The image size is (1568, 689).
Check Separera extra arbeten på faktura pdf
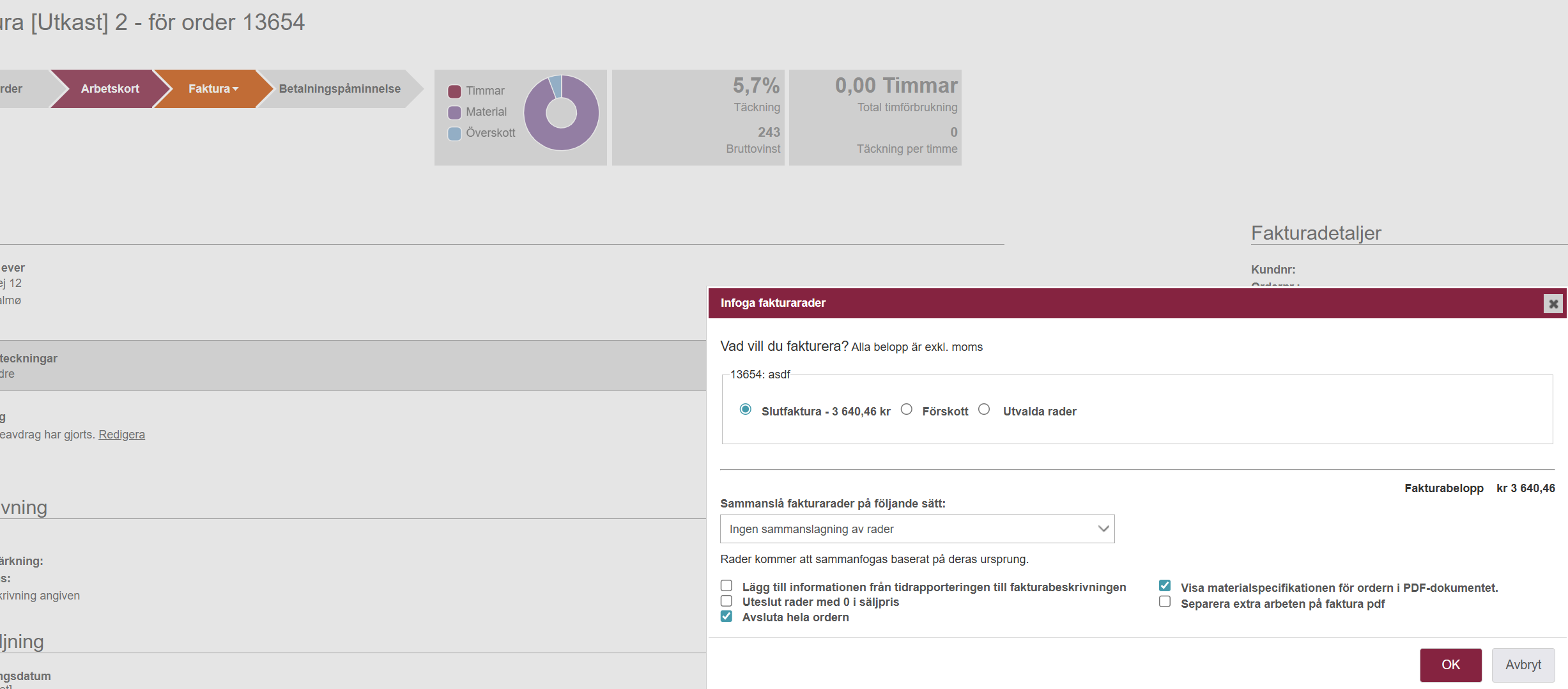click(1165, 602)
